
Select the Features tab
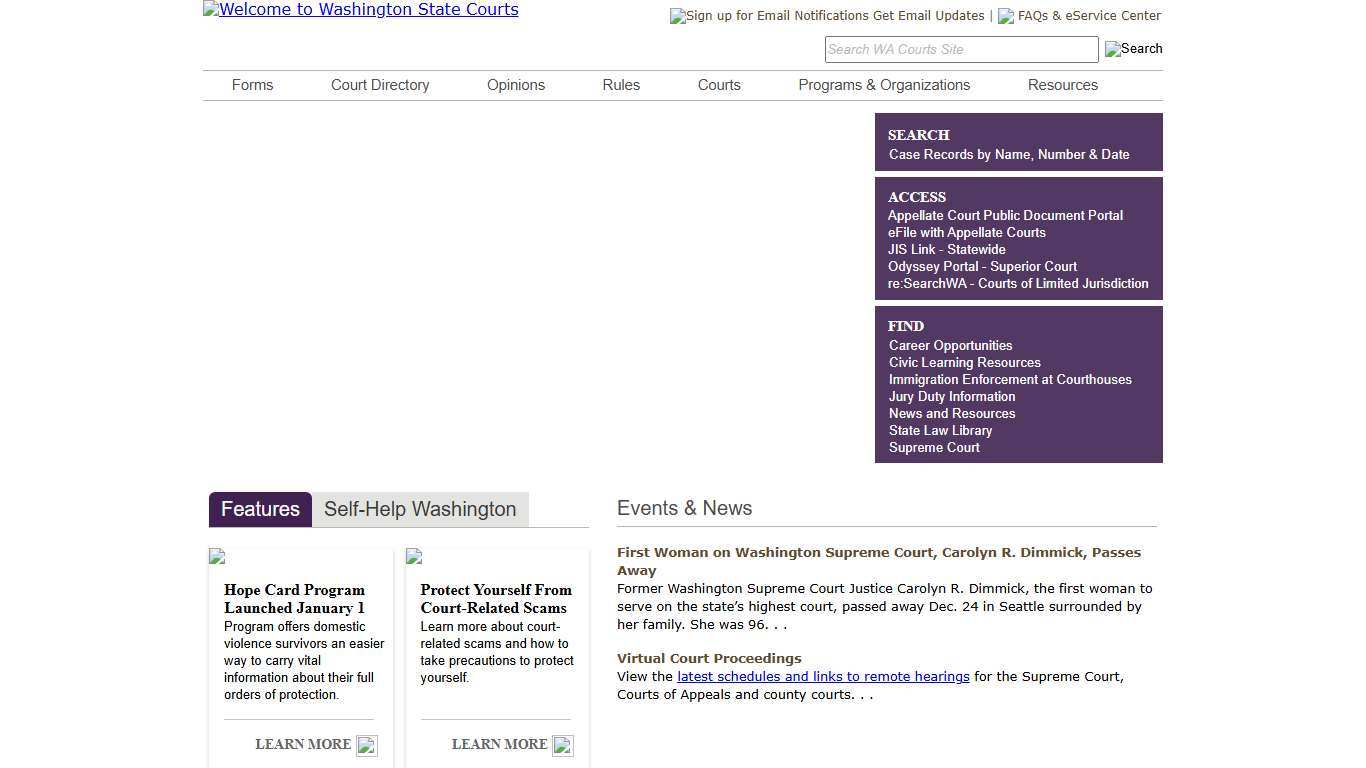pos(260,509)
